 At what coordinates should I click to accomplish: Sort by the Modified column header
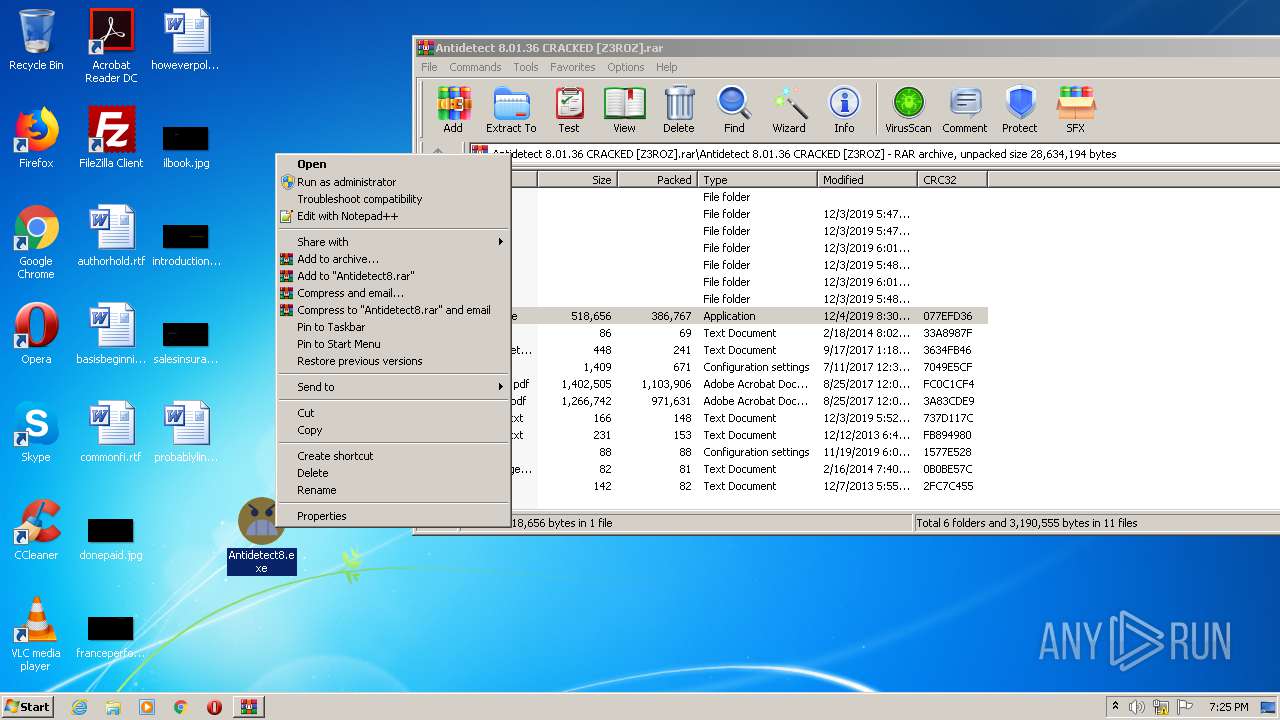pyautogui.click(x=867, y=180)
